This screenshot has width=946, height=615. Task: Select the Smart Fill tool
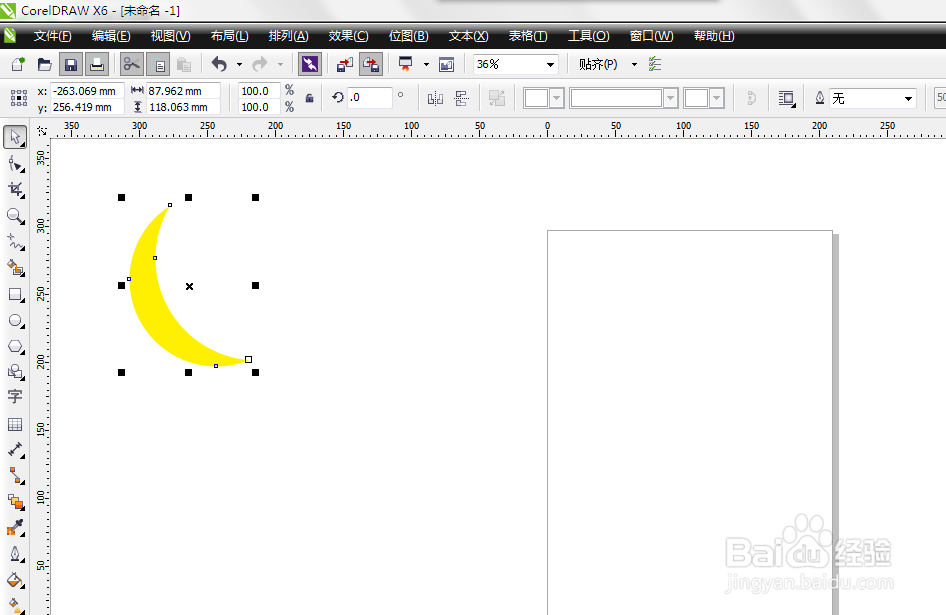(15, 268)
